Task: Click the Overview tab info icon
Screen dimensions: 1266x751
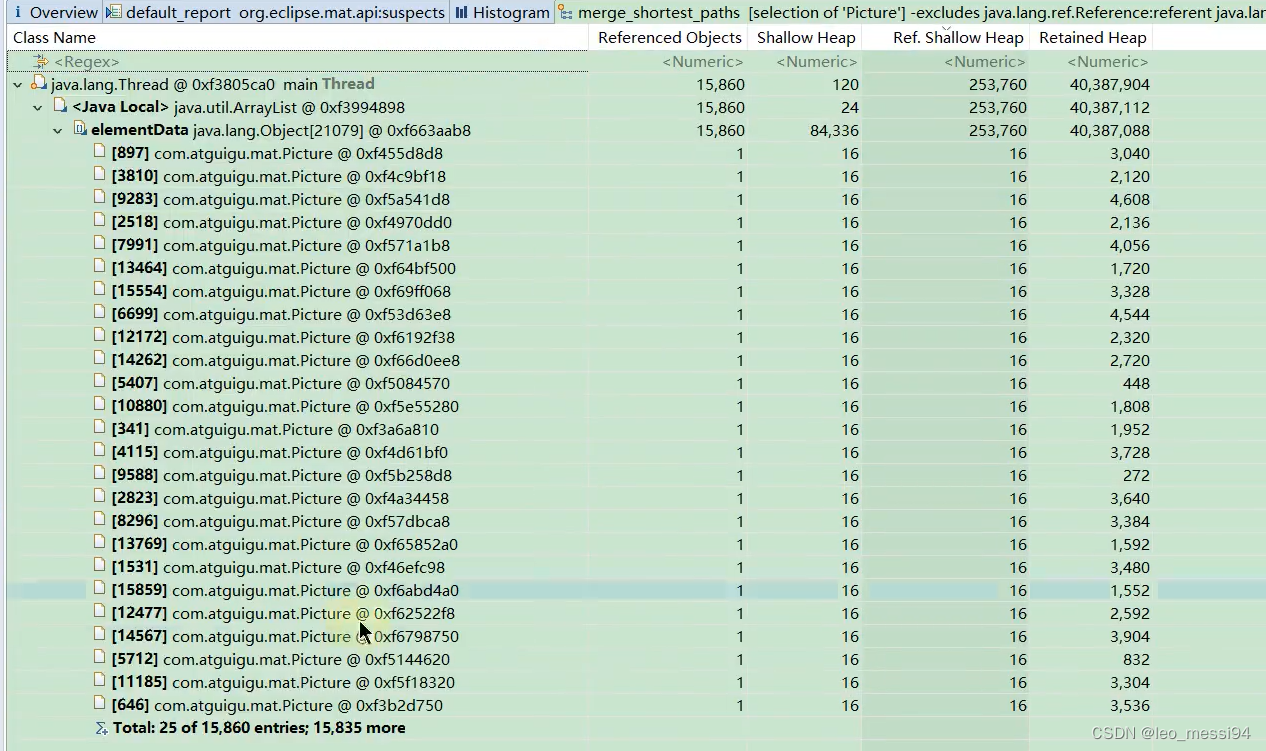Action: coord(18,13)
